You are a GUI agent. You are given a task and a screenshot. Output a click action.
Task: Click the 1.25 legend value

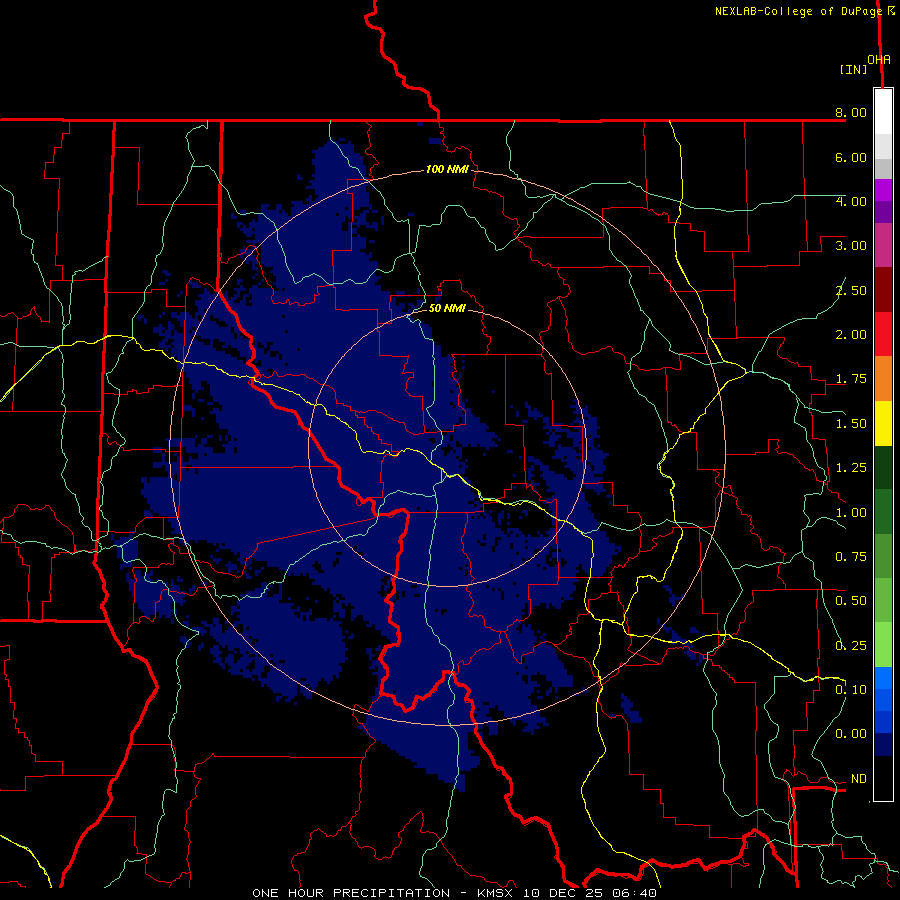(851, 468)
